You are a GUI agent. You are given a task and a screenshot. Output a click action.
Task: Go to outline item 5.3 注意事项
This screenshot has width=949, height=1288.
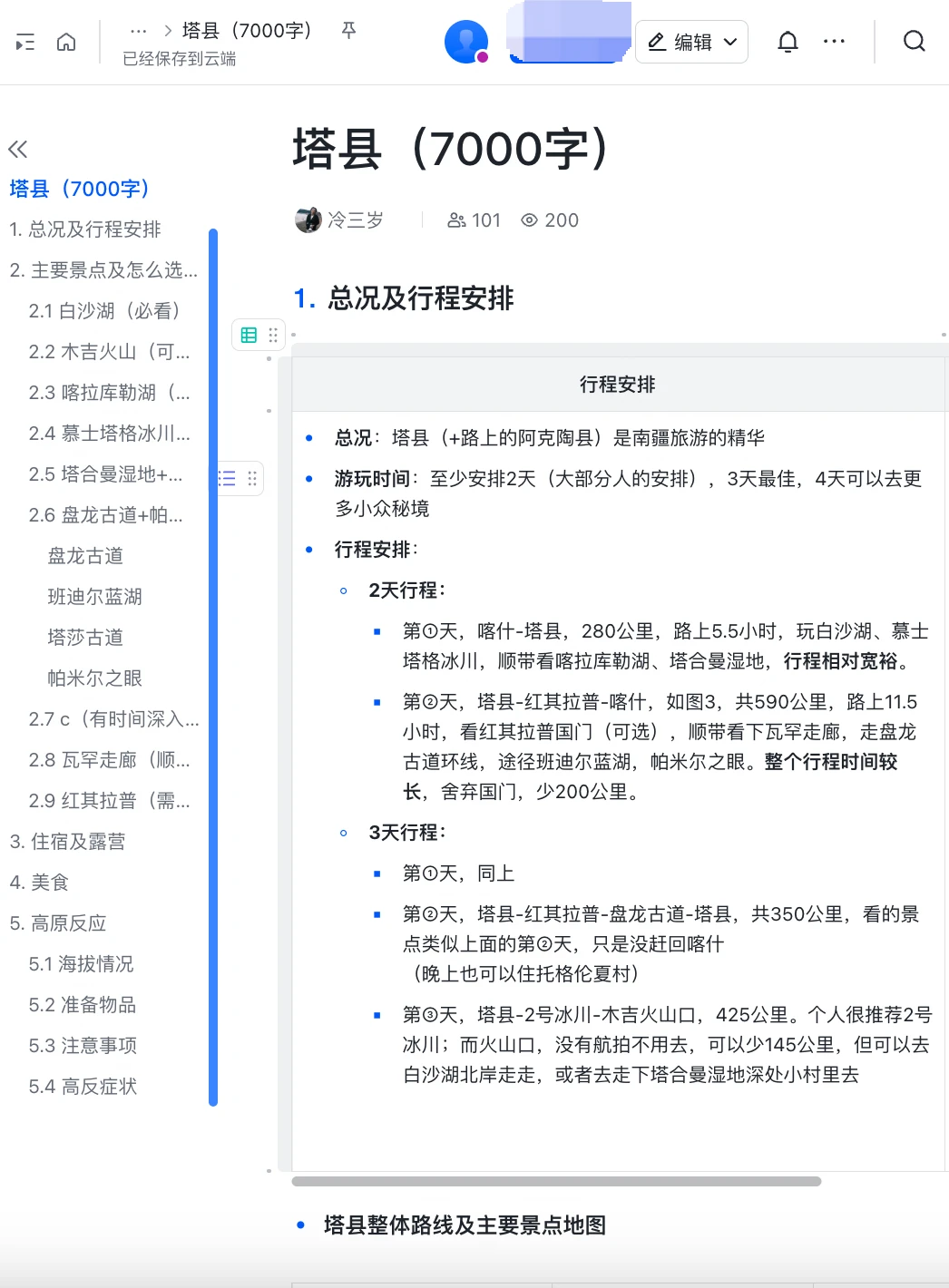click(x=83, y=1046)
